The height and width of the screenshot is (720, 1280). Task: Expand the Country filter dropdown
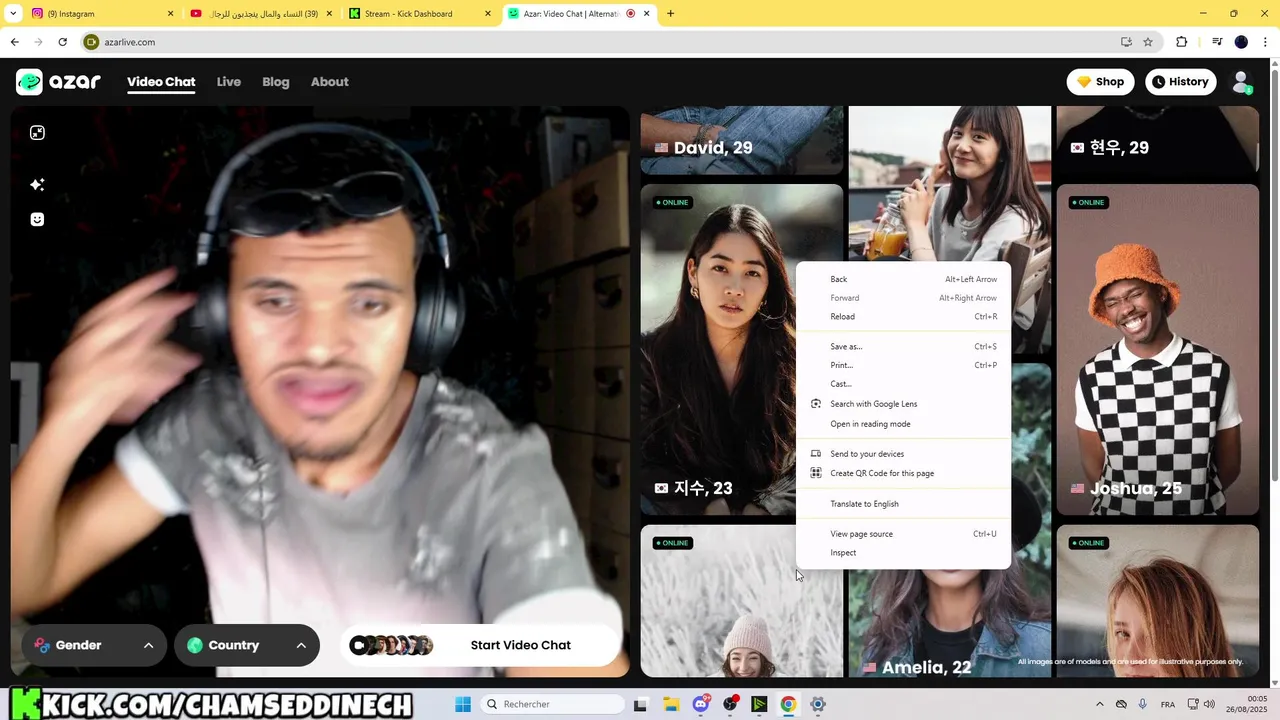point(247,645)
